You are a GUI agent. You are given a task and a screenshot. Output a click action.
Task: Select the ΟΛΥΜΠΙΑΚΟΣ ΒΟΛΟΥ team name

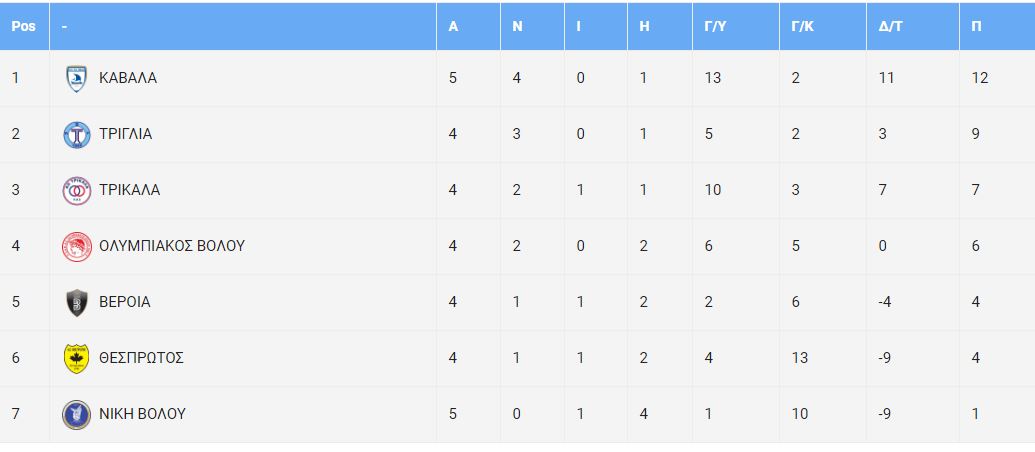pyautogui.click(x=172, y=246)
